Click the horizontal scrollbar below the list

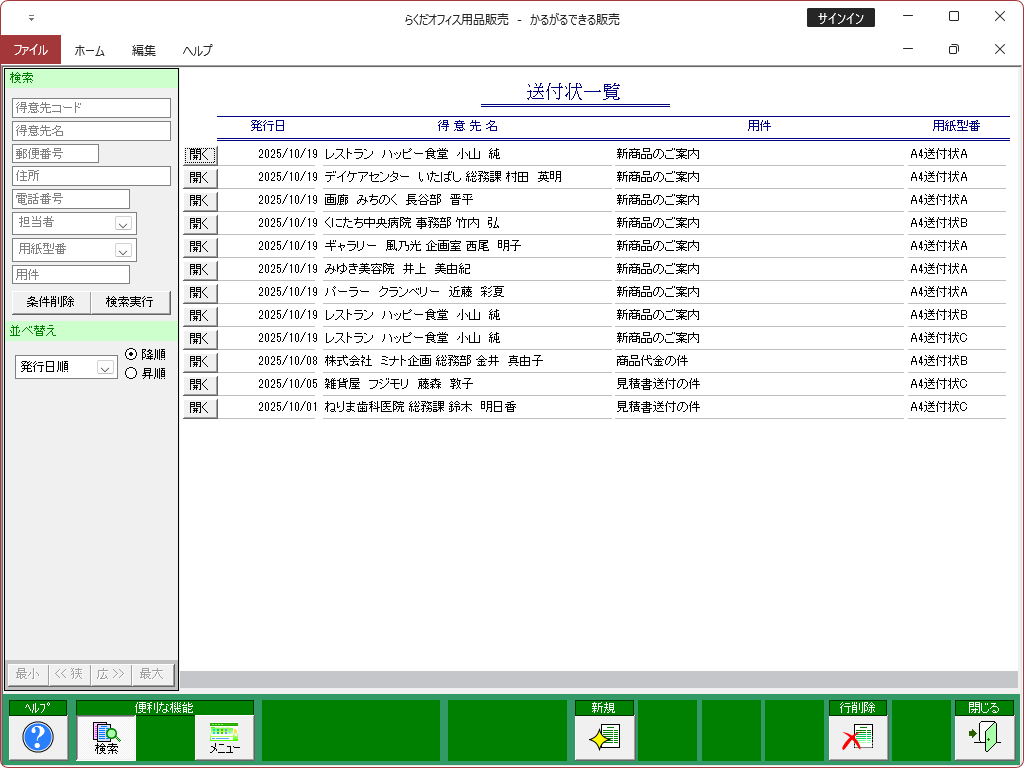(598, 679)
